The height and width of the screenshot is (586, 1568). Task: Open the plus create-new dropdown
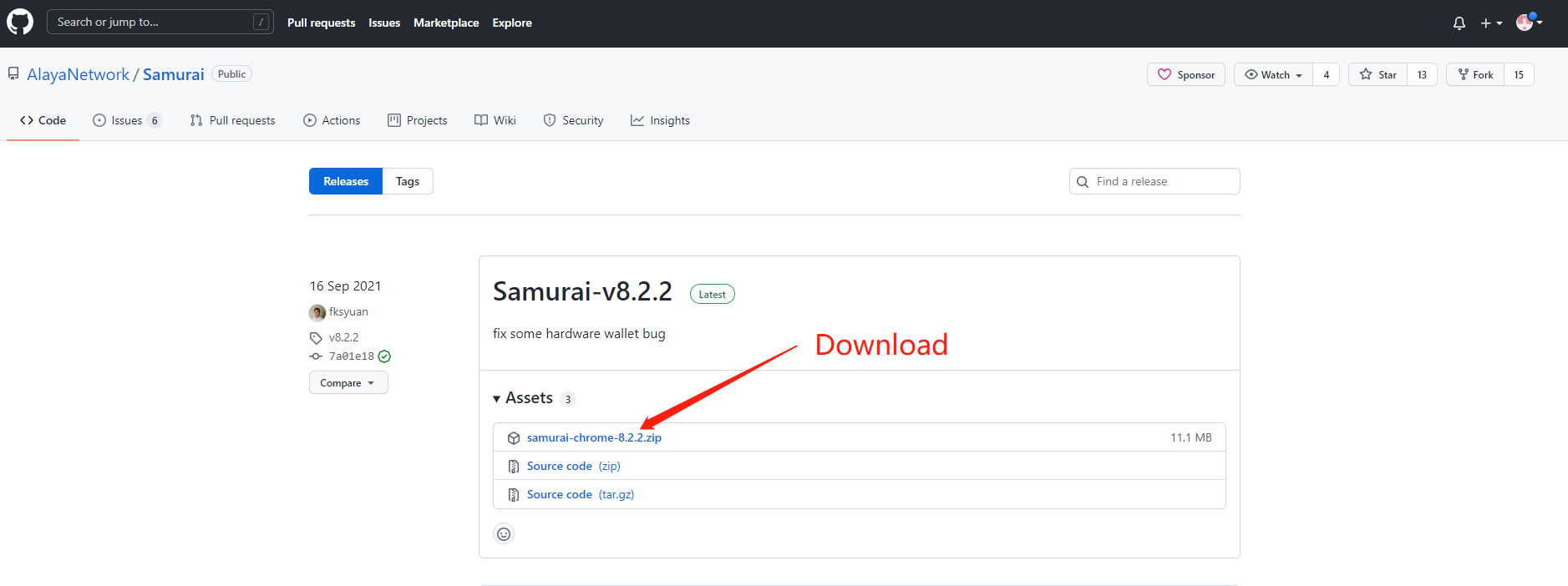click(x=1491, y=23)
